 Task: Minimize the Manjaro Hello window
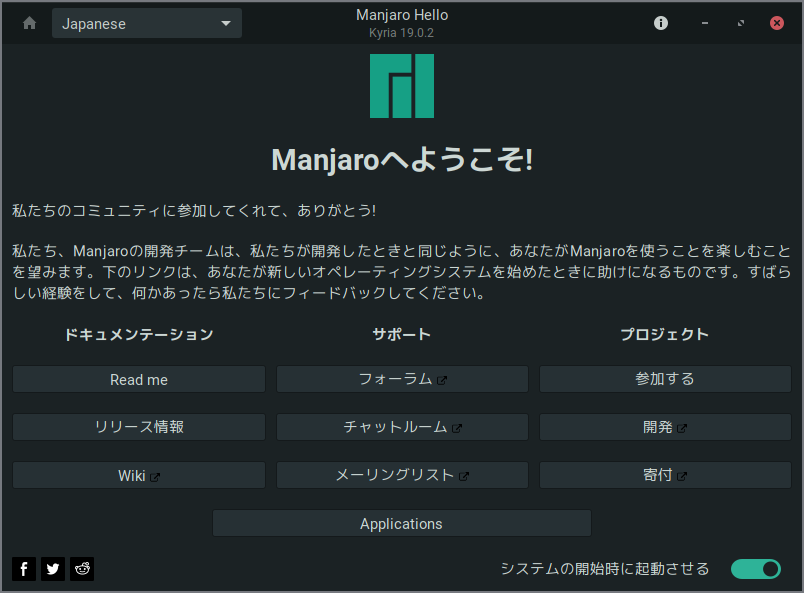click(x=705, y=23)
